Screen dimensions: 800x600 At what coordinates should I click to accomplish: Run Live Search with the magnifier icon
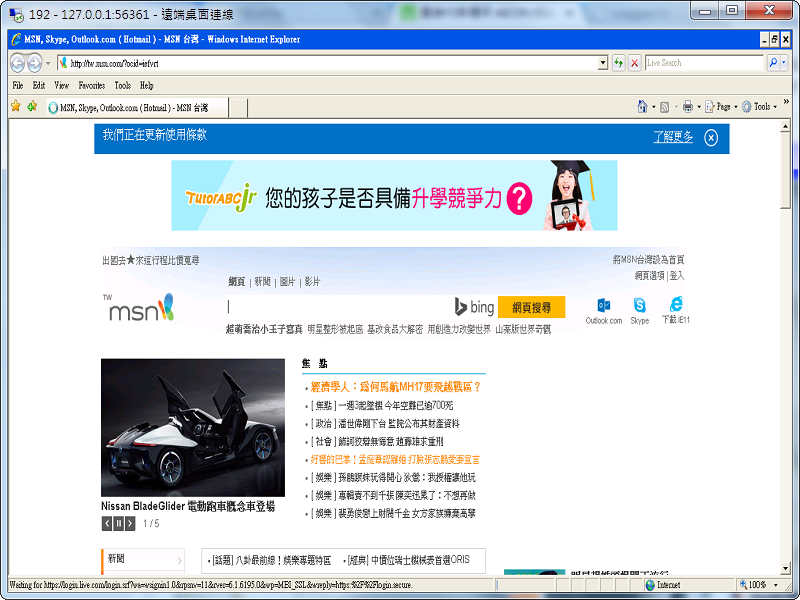point(773,63)
